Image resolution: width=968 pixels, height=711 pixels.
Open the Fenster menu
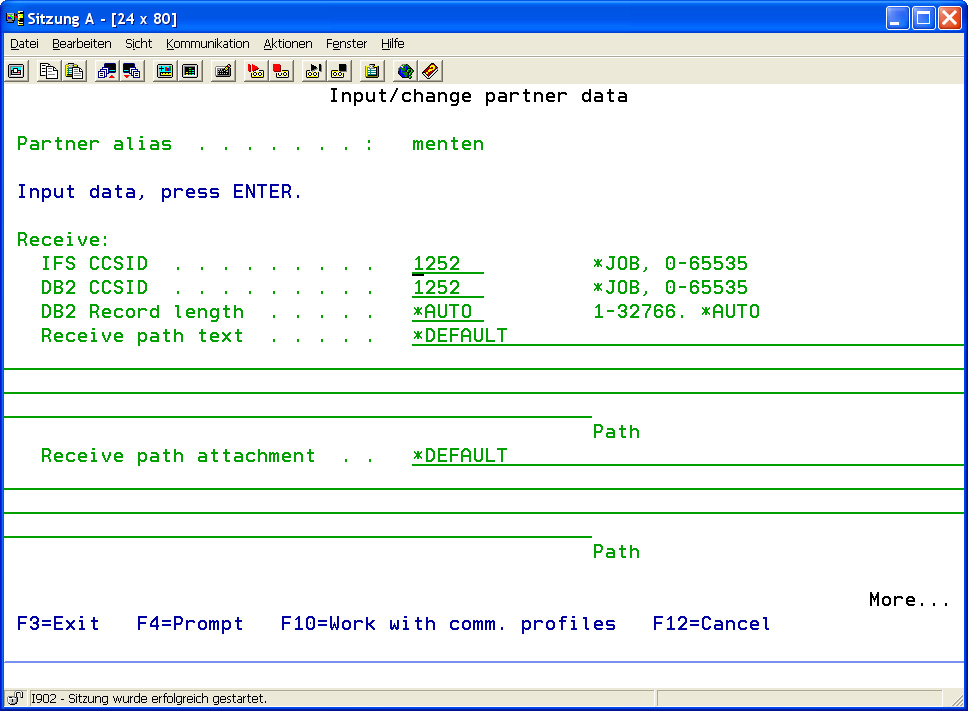point(346,44)
